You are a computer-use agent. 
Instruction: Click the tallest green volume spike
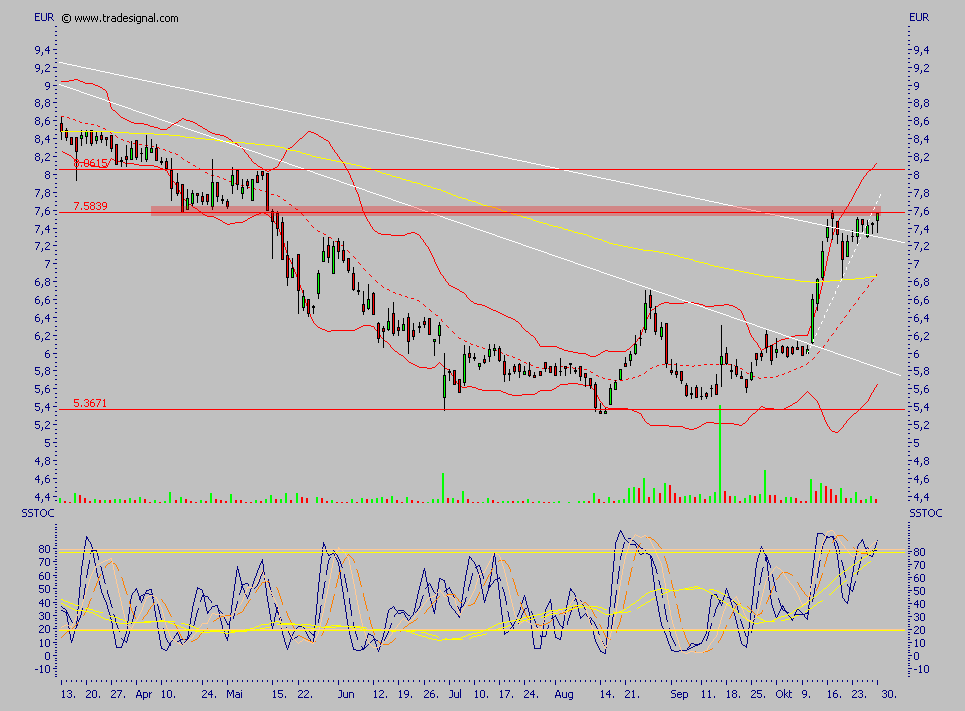coord(720,450)
